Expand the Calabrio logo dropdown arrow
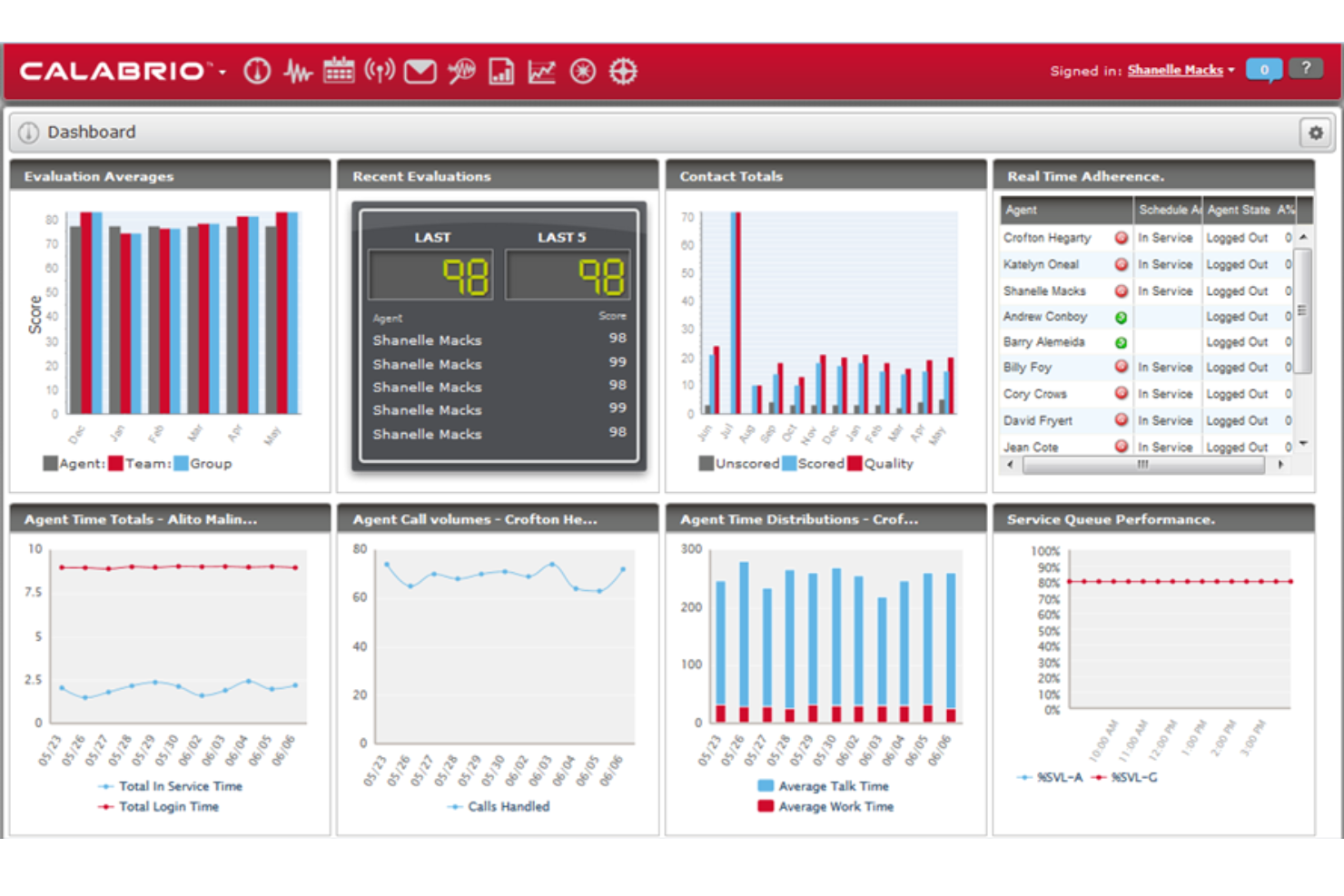 click(x=222, y=72)
